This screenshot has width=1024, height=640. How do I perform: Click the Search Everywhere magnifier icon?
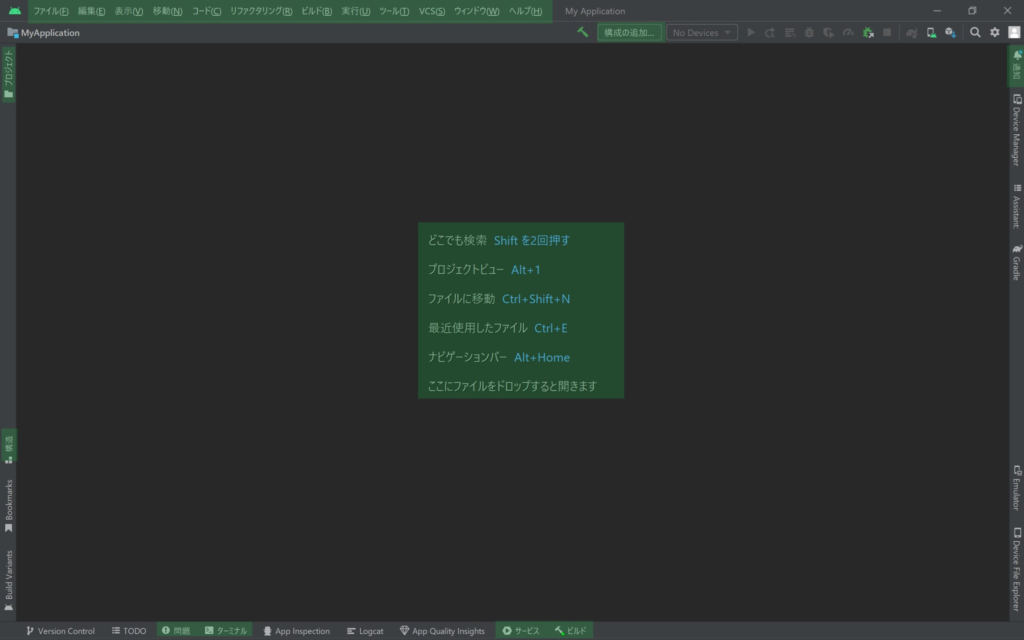(x=975, y=33)
